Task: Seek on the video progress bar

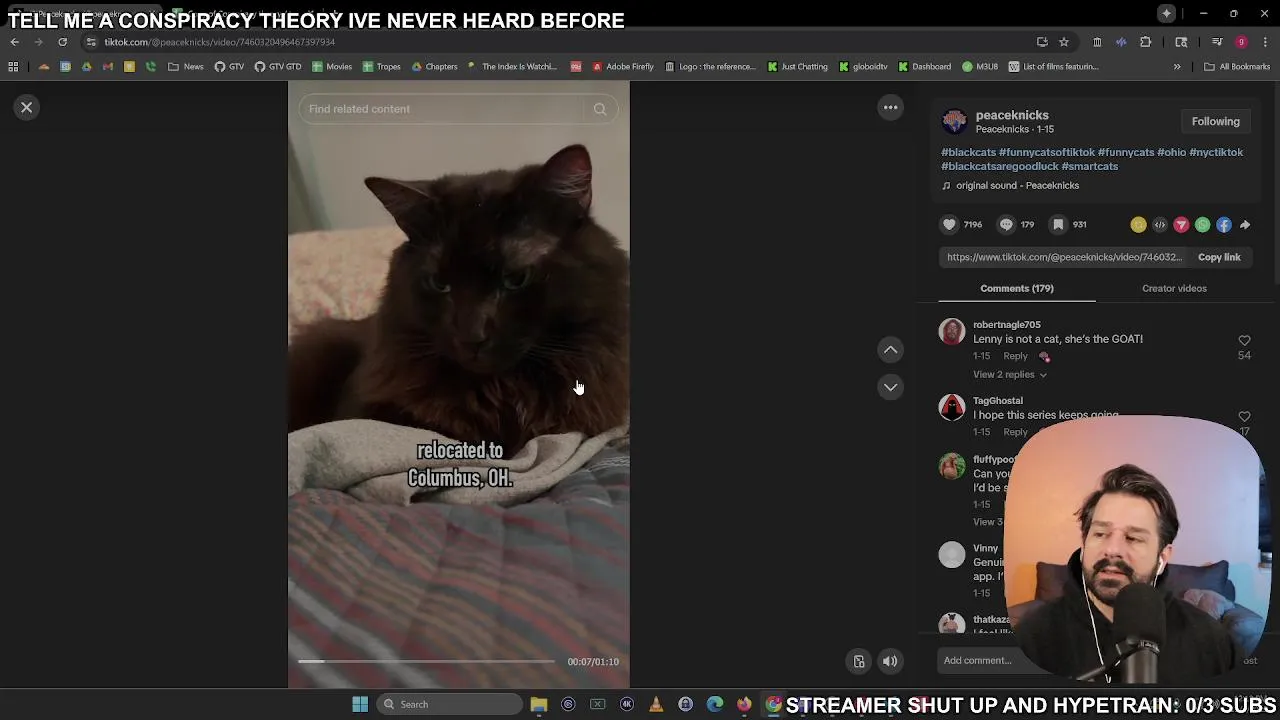Action: (x=426, y=661)
